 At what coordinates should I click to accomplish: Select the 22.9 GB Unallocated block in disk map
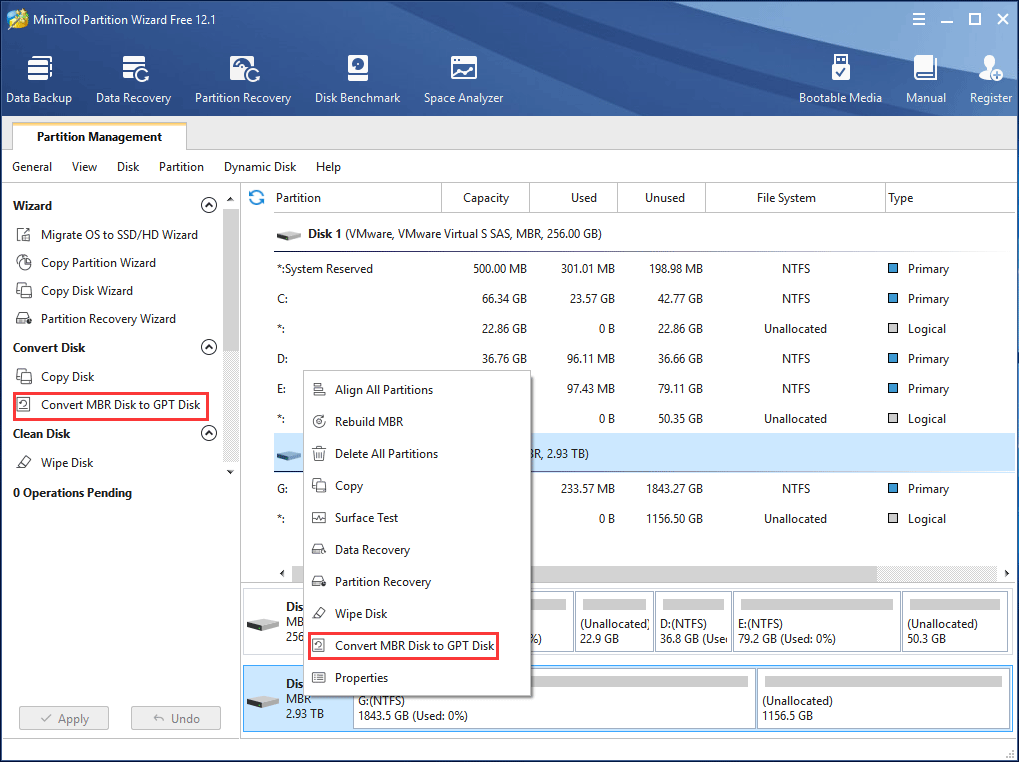[x=614, y=622]
